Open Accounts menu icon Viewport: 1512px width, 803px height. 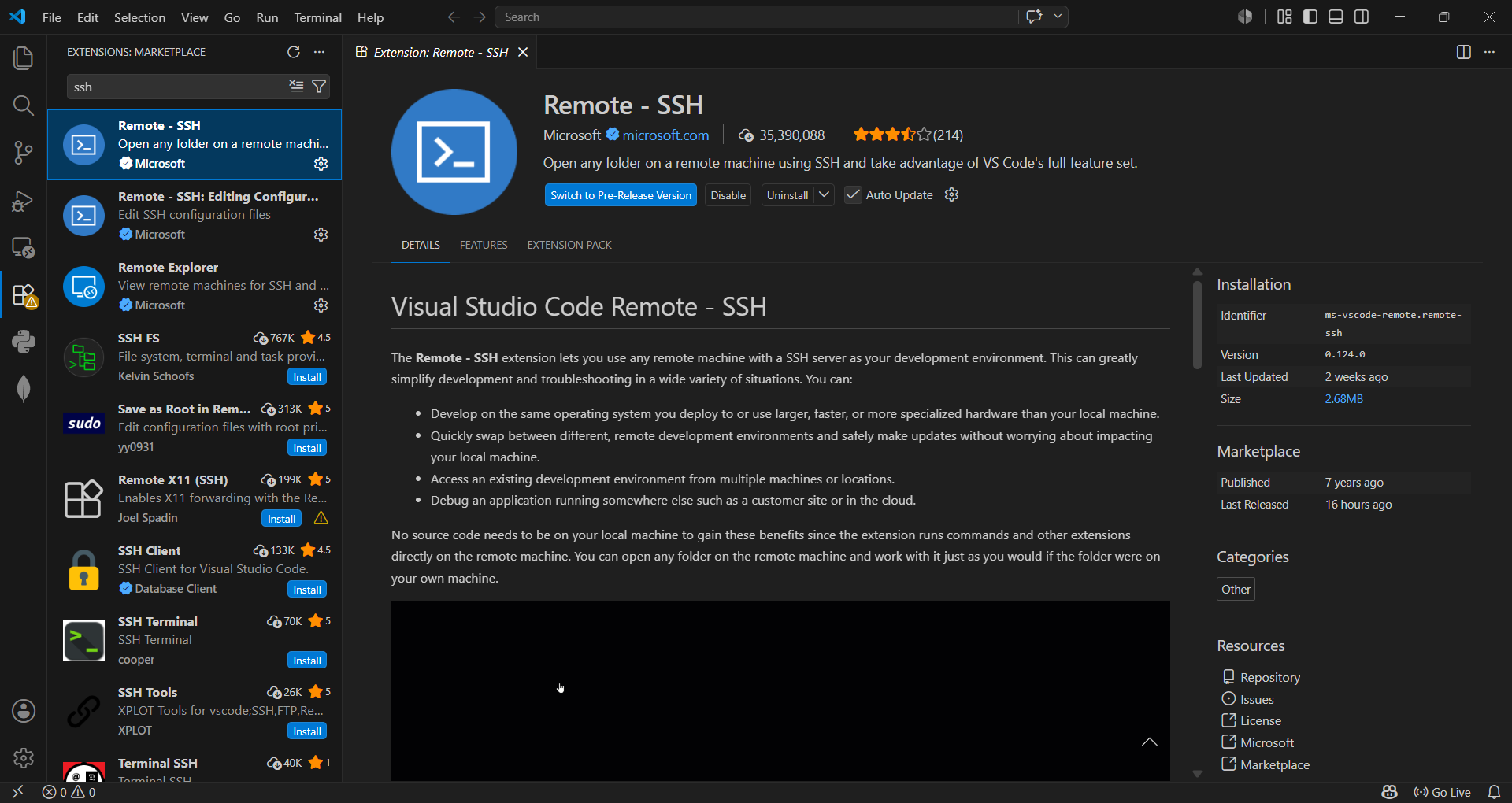point(24,711)
